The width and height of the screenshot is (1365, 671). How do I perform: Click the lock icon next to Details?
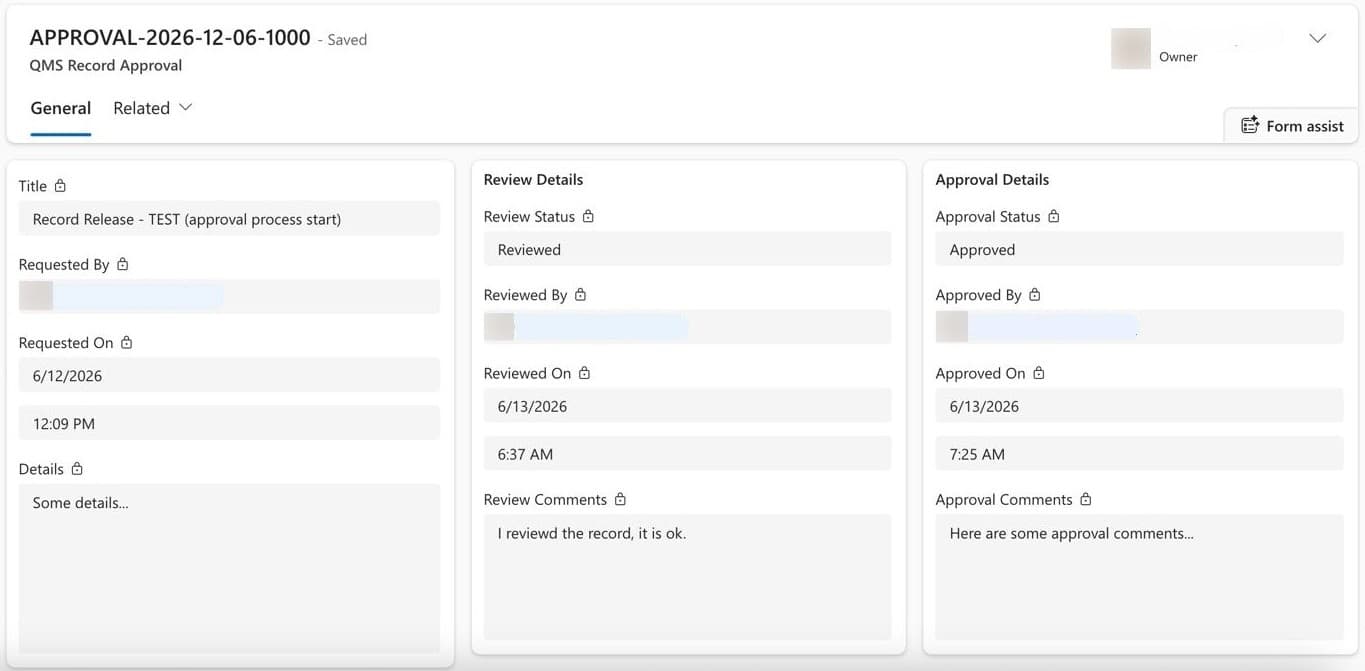(x=77, y=468)
